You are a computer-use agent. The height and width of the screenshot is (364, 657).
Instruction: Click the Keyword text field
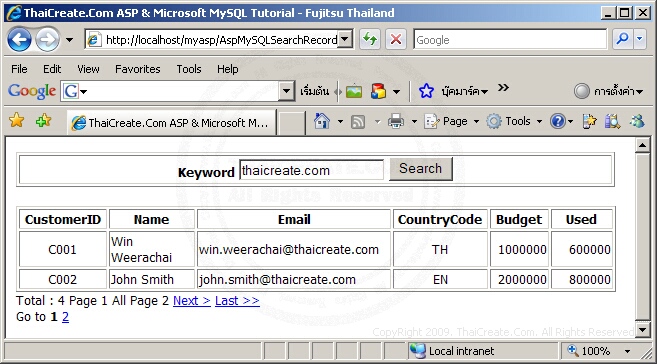311,170
